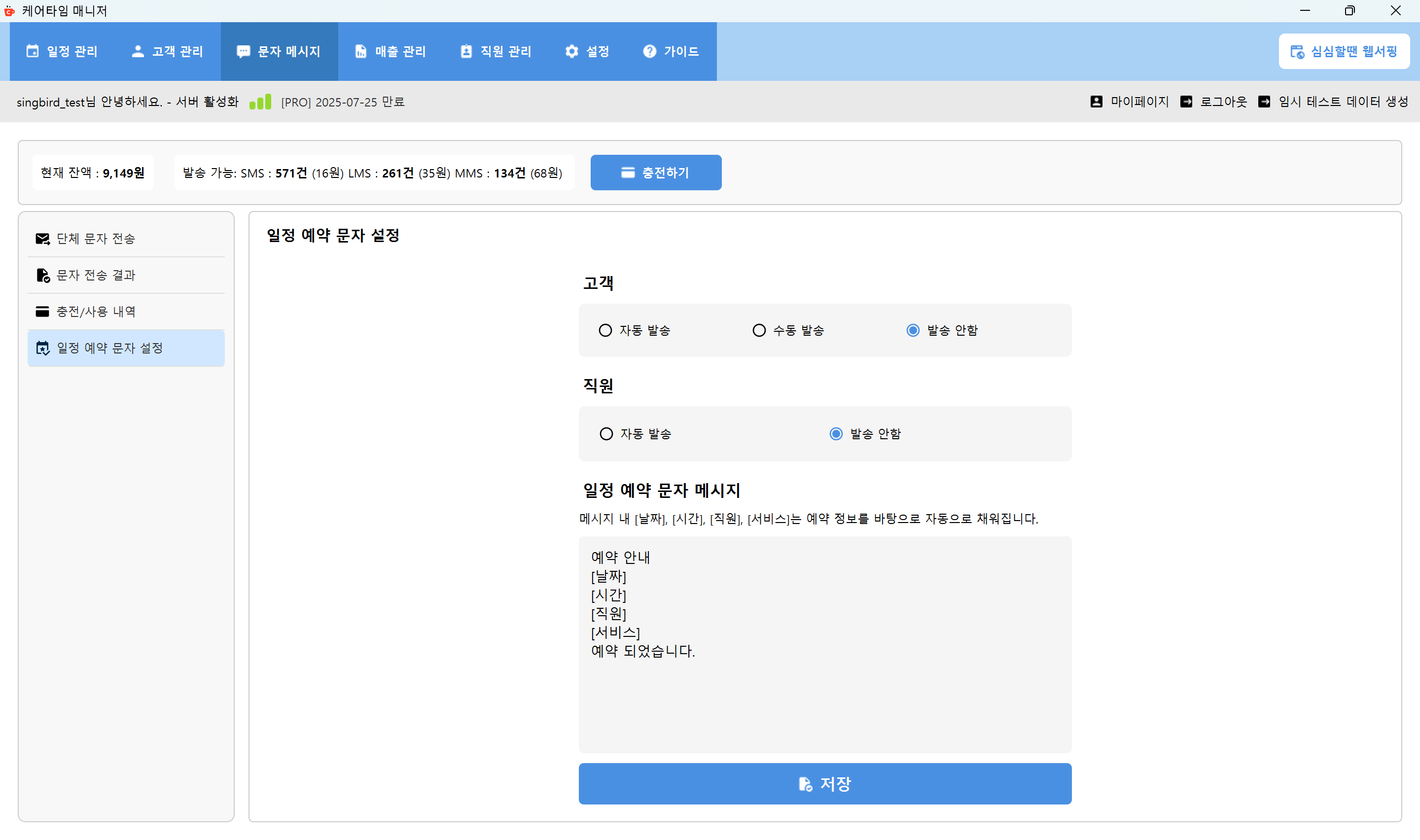The height and width of the screenshot is (840, 1420).
Task: Enable 자동 발송 for 직원
Action: (606, 434)
